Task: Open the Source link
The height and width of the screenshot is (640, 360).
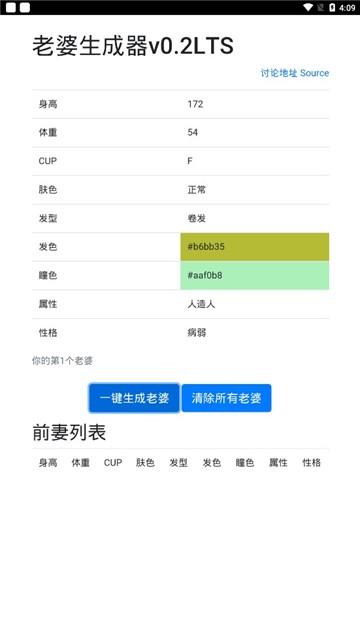Action: click(x=315, y=73)
